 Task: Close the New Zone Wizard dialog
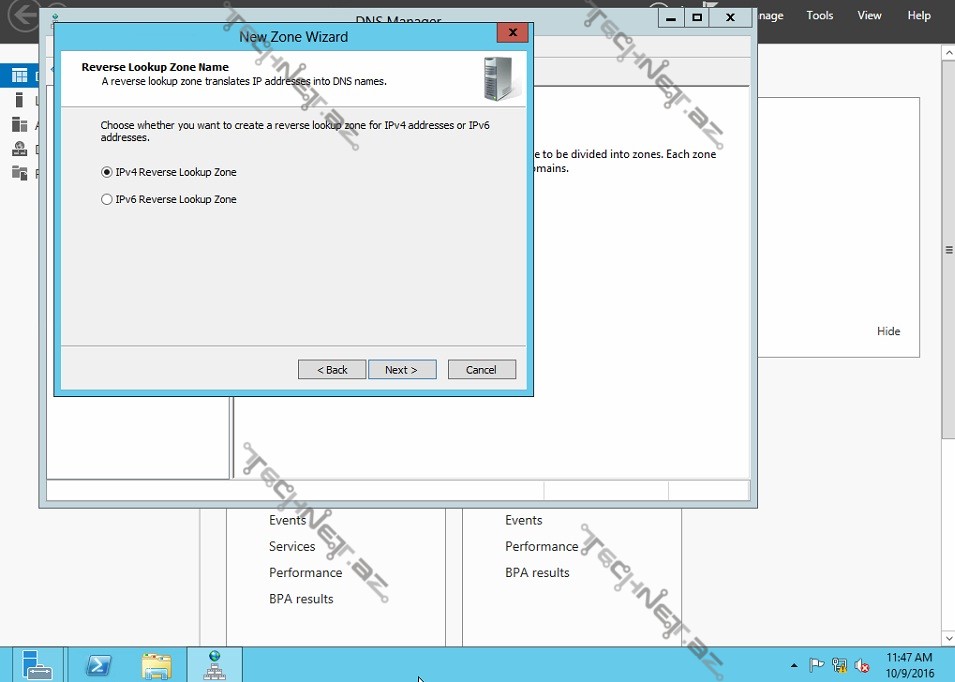pos(512,33)
